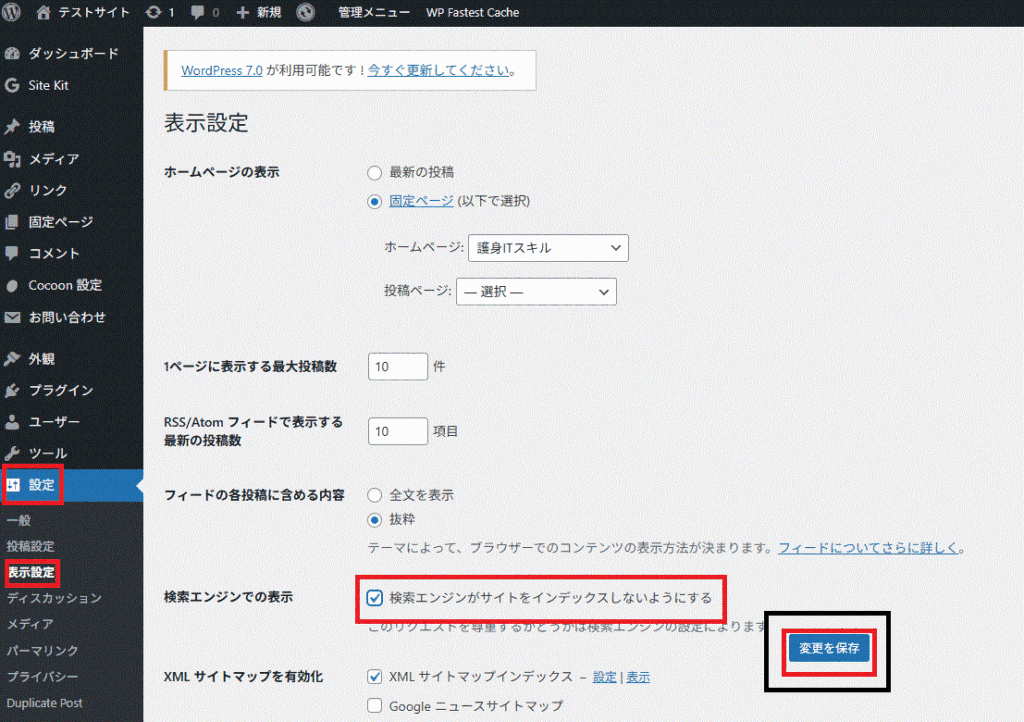The height and width of the screenshot is (722, 1024).
Task: Open プライバシー submenu
Action: coord(42,677)
